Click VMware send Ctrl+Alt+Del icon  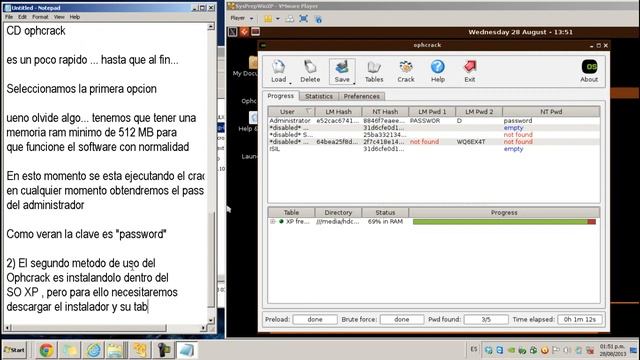(289, 19)
